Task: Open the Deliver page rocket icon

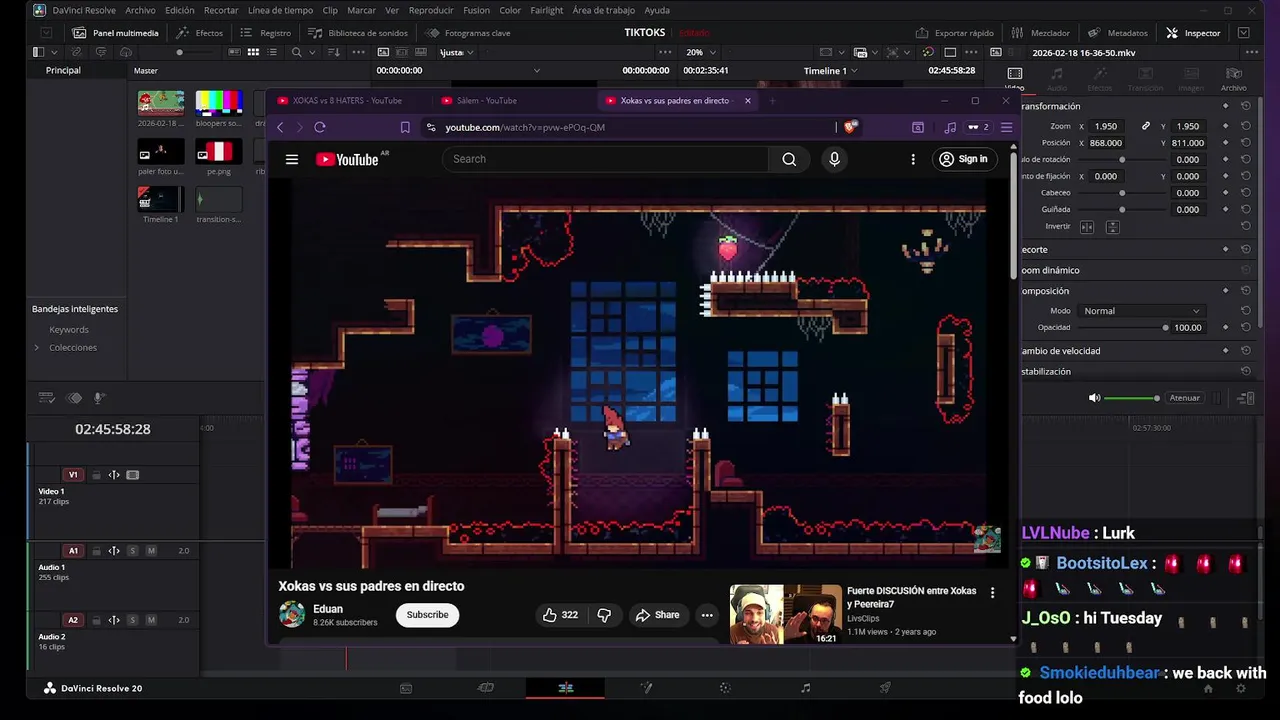Action: click(885, 688)
